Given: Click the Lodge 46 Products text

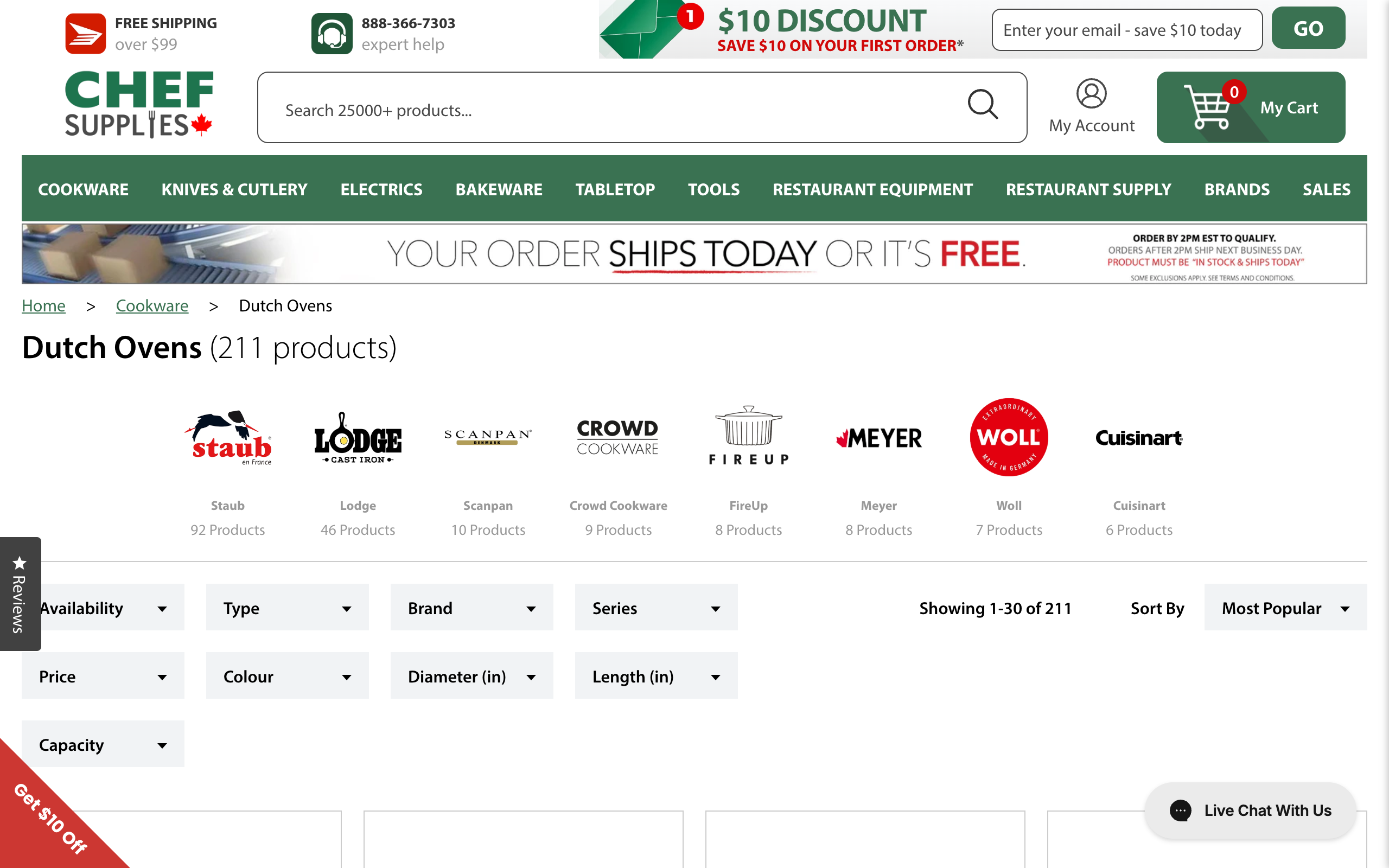Looking at the screenshot, I should pos(358,530).
